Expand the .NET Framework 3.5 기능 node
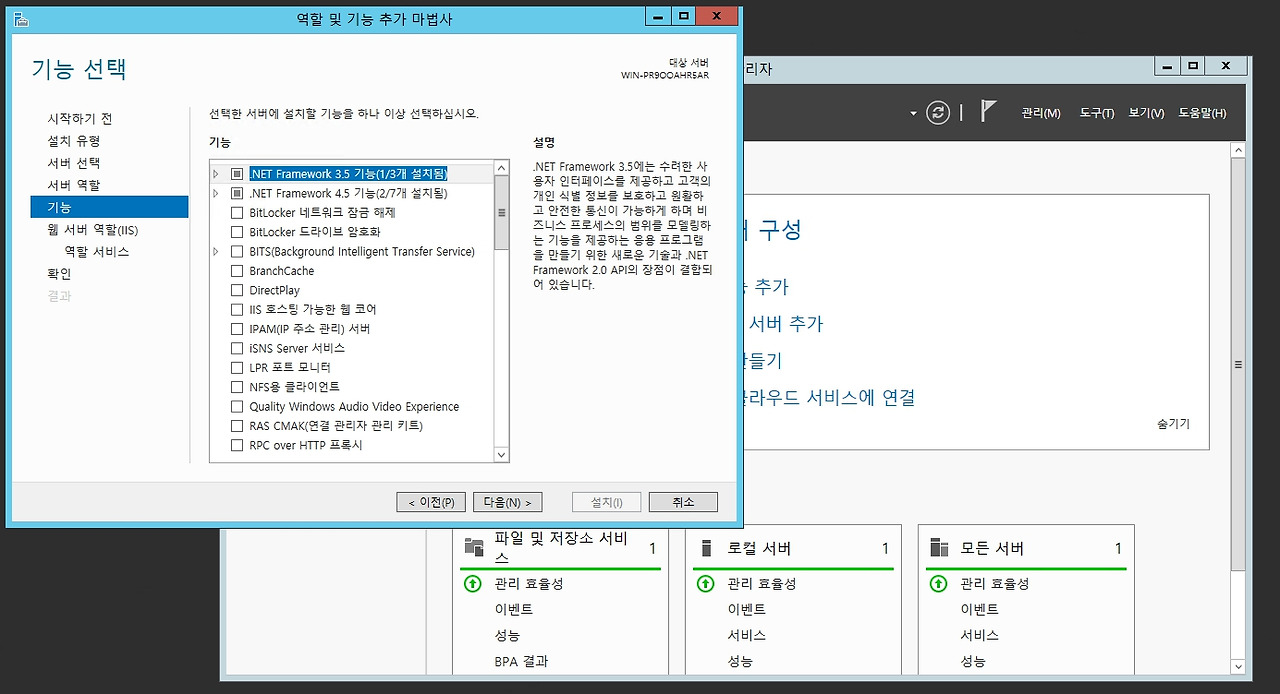 pyautogui.click(x=216, y=174)
